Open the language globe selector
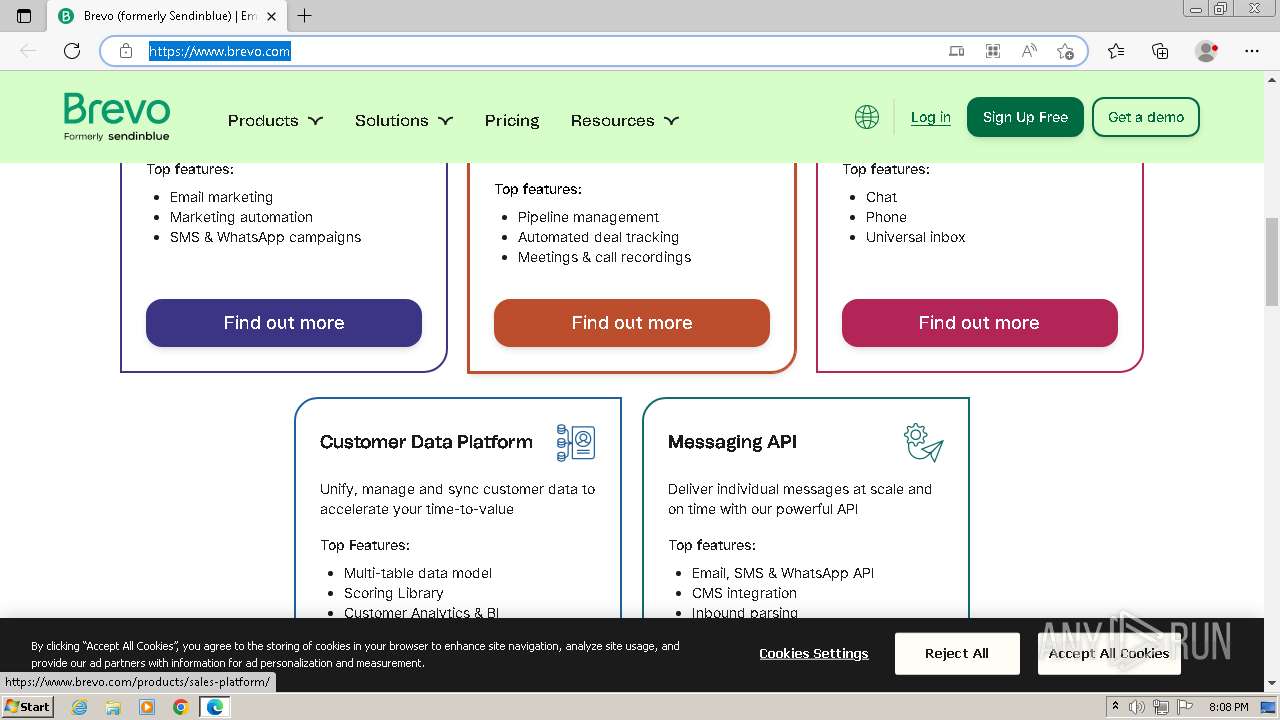The width and height of the screenshot is (1280, 720). pos(867,117)
